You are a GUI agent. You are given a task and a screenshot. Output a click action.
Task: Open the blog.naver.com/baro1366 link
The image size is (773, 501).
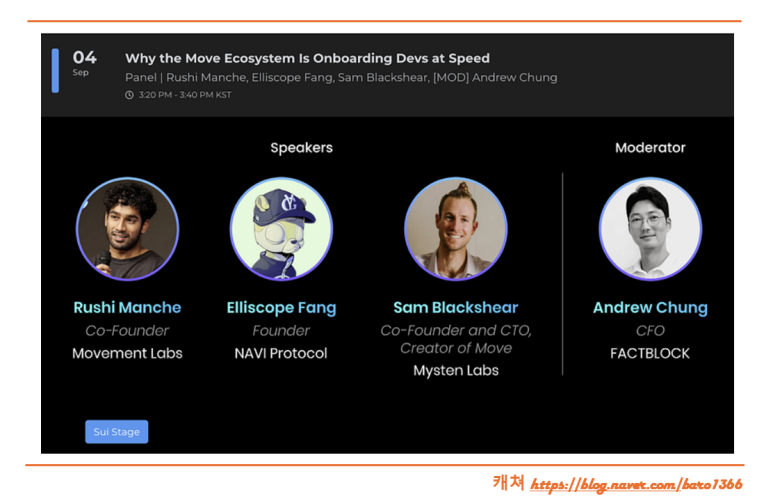click(x=636, y=484)
